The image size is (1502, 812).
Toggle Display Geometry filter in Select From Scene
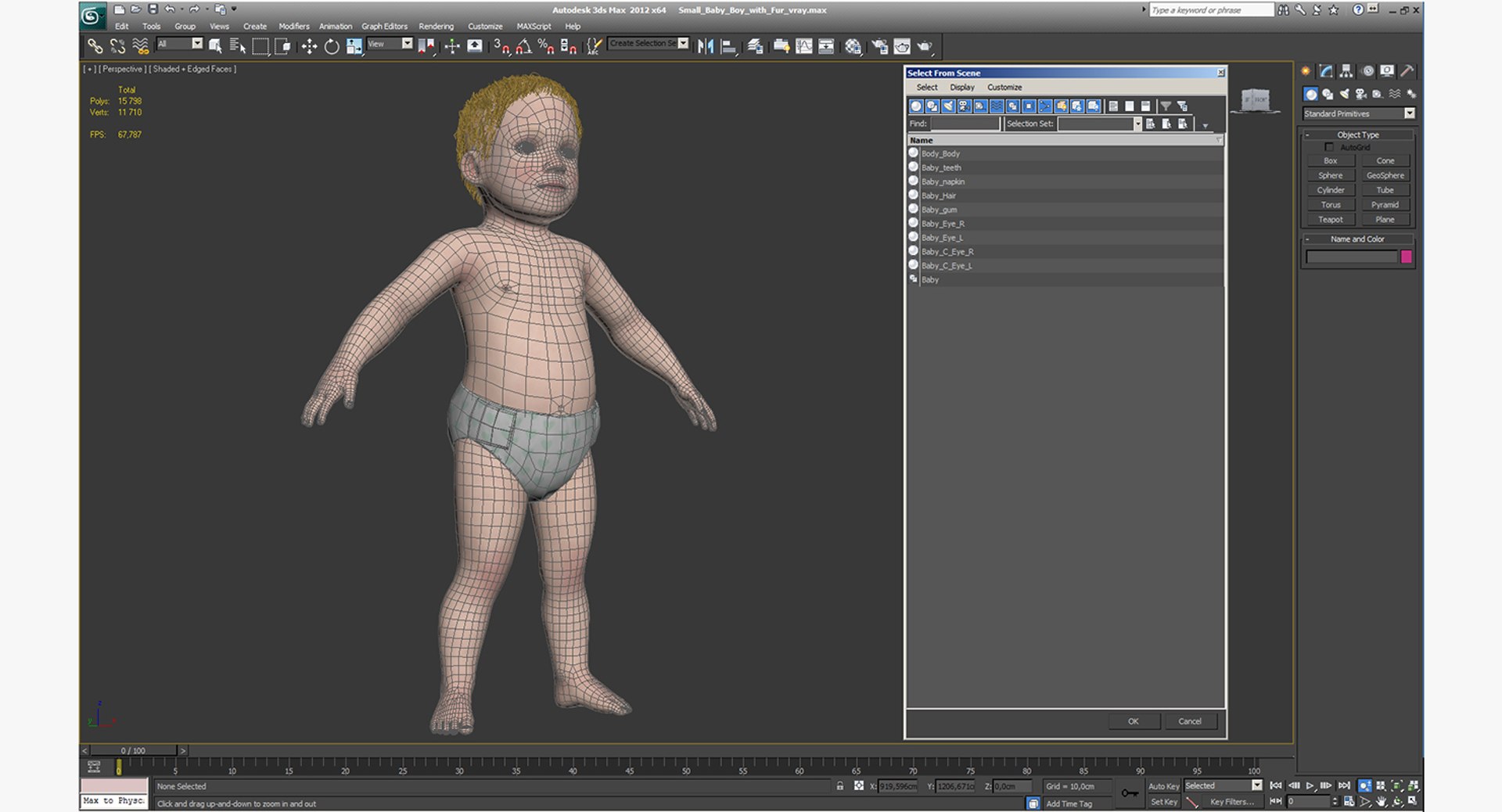pyautogui.click(x=916, y=106)
